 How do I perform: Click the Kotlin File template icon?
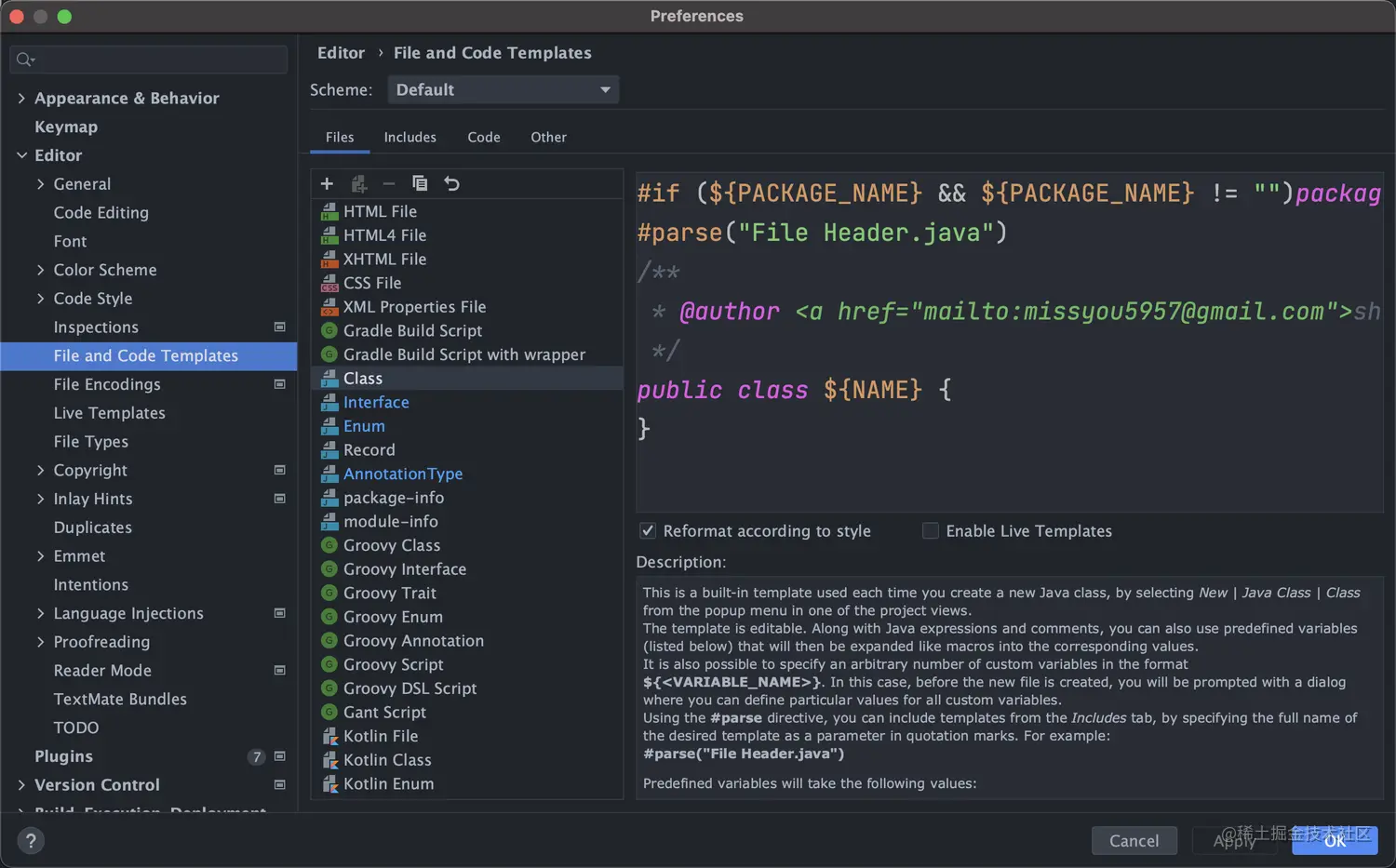[329, 736]
